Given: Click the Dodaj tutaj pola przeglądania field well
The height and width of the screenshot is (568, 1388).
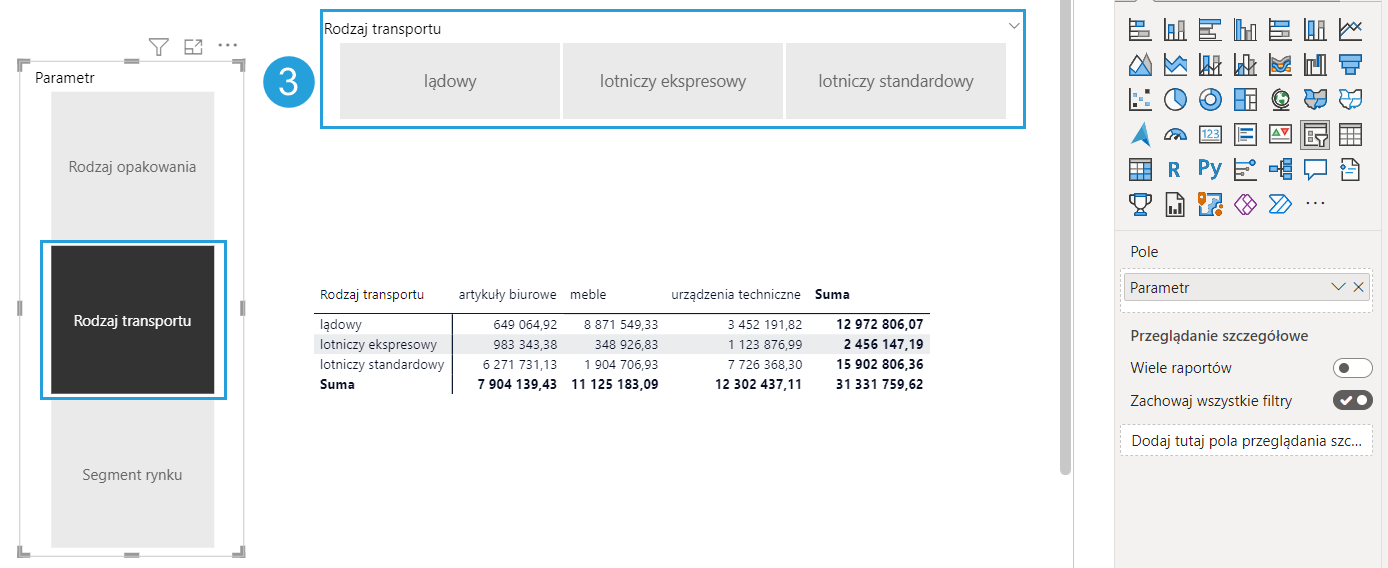Looking at the screenshot, I should 1245,441.
